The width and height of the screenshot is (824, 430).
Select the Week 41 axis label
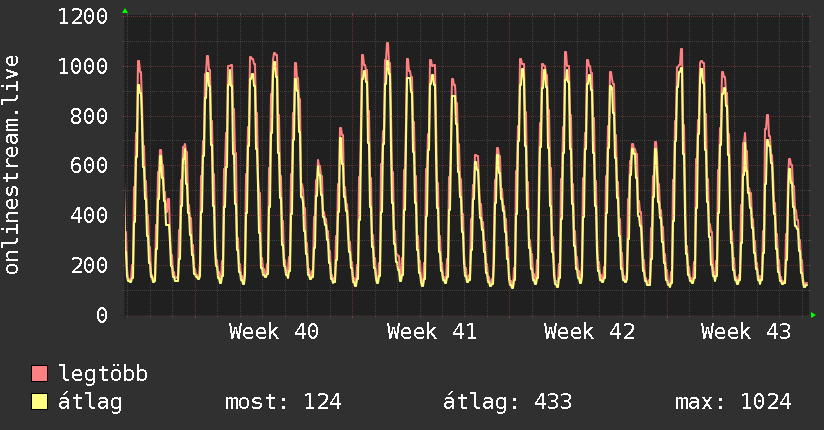tap(431, 332)
